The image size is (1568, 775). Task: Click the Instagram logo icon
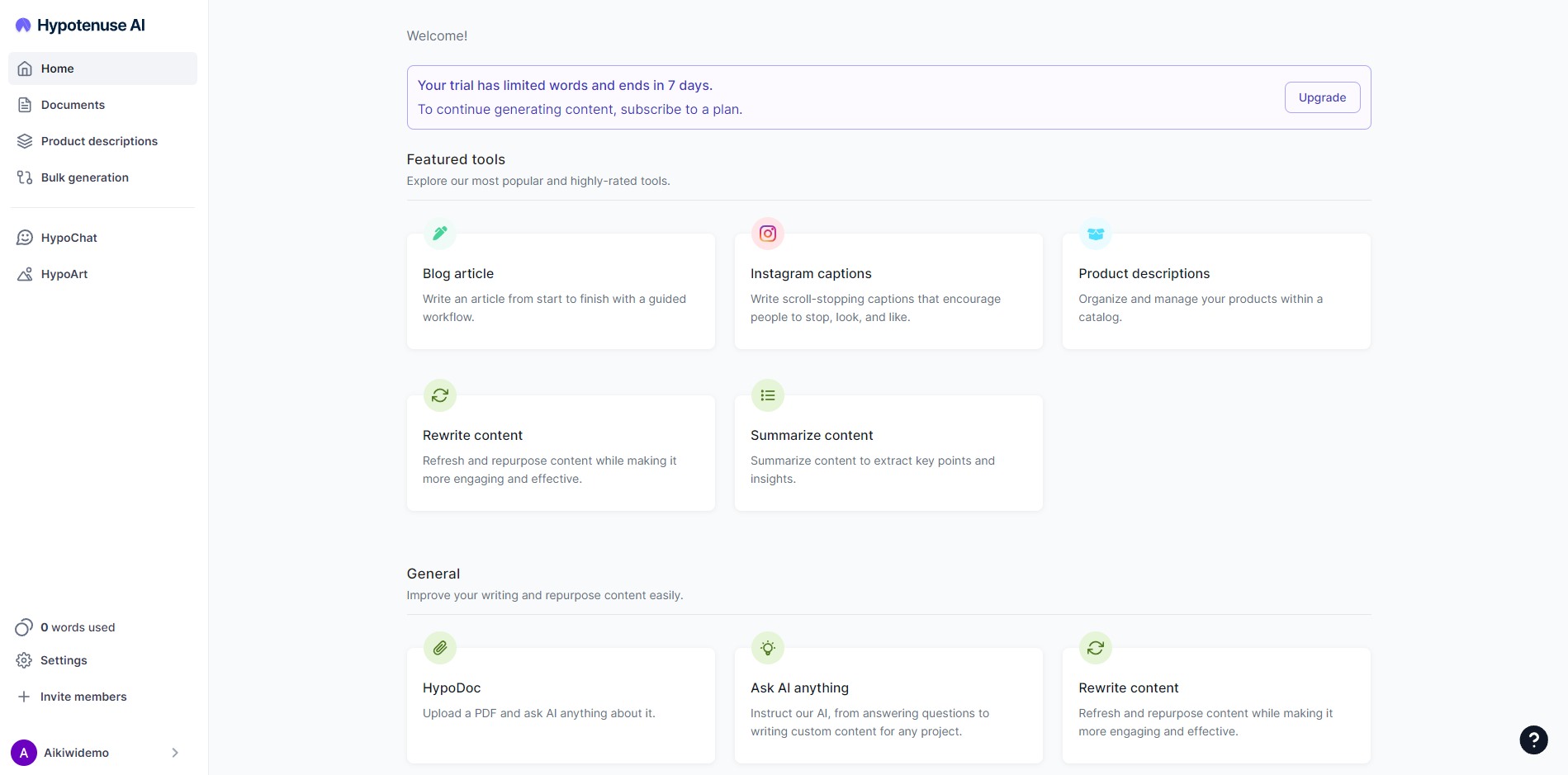tap(768, 233)
